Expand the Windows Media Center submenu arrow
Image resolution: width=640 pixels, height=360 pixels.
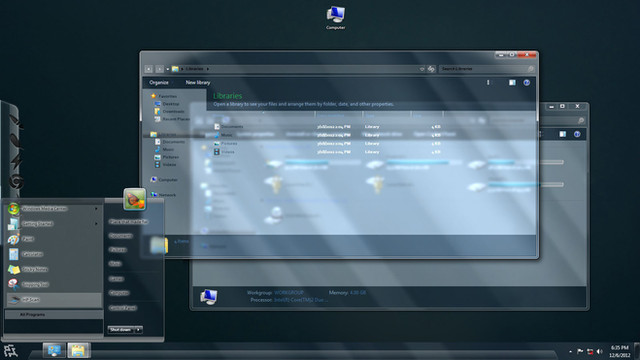[96, 209]
